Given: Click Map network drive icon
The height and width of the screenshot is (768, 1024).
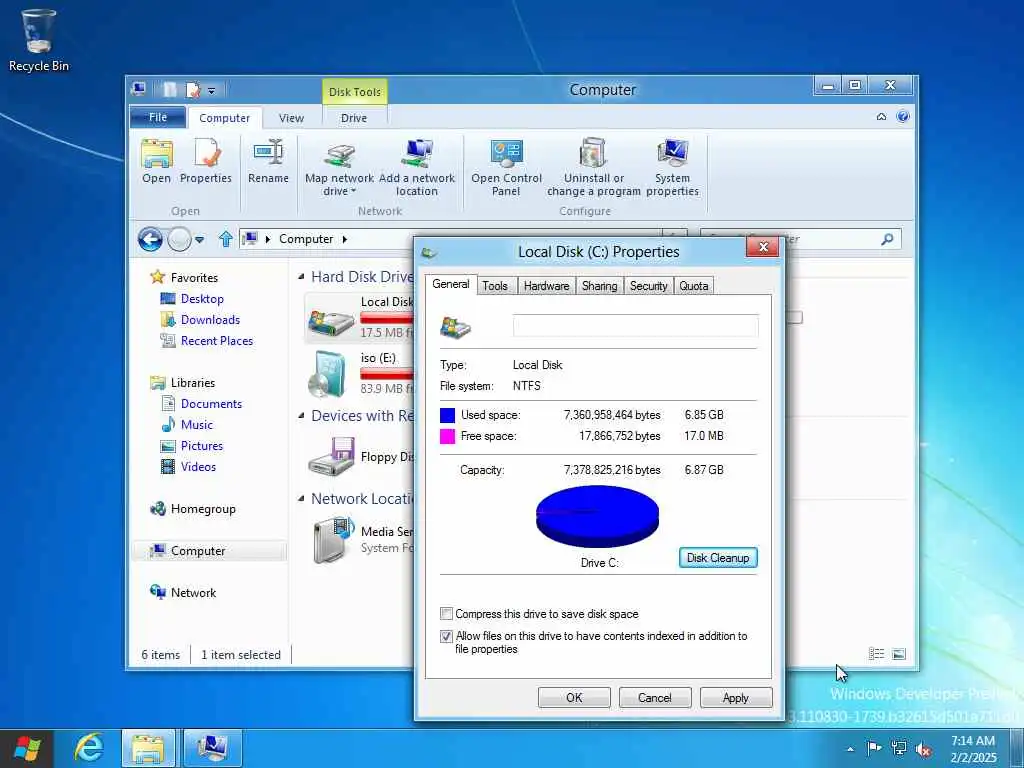Looking at the screenshot, I should (340, 155).
